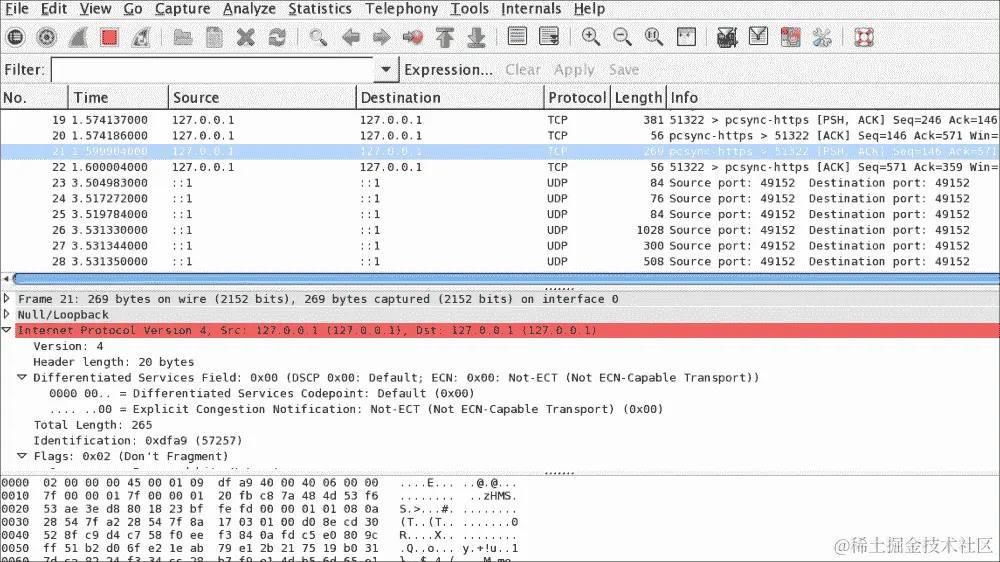Open the Telephony menu
The image size is (1000, 562).
(x=401, y=9)
